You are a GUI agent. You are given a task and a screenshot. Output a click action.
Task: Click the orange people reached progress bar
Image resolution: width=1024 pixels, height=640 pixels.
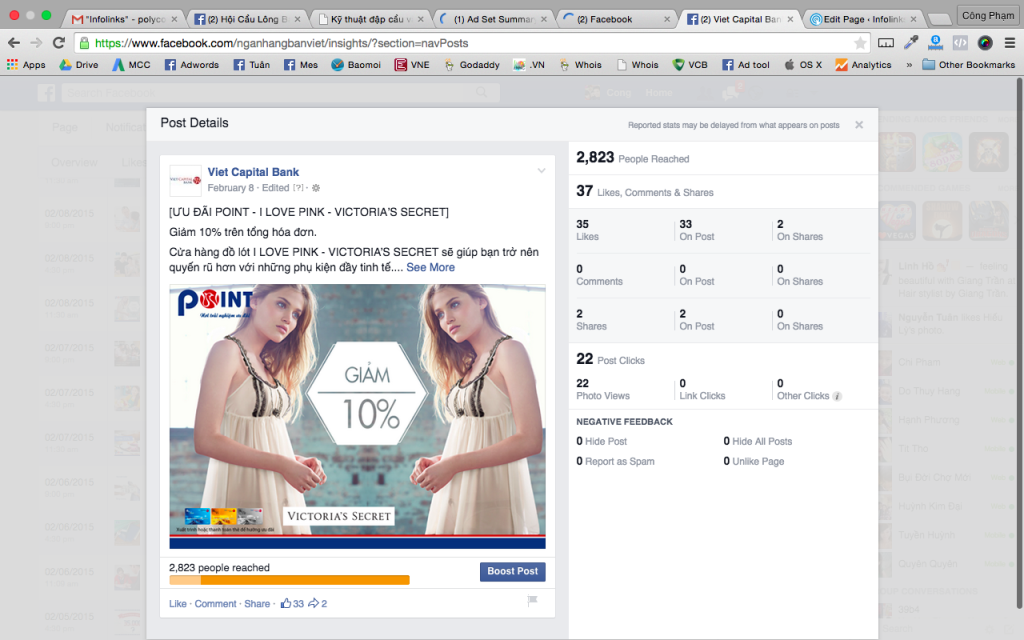click(289, 580)
